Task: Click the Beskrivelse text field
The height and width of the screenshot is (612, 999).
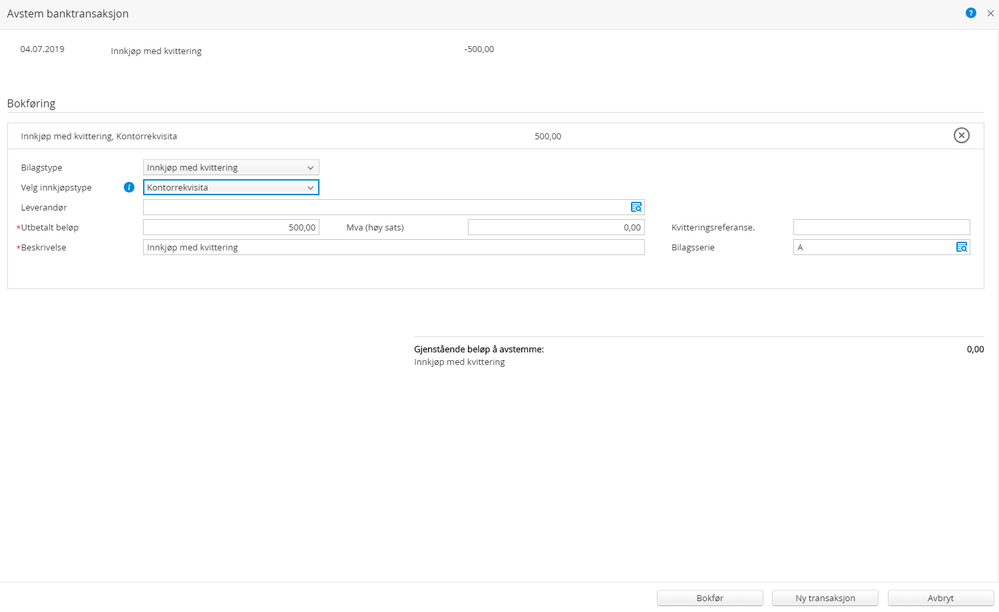Action: pos(394,247)
